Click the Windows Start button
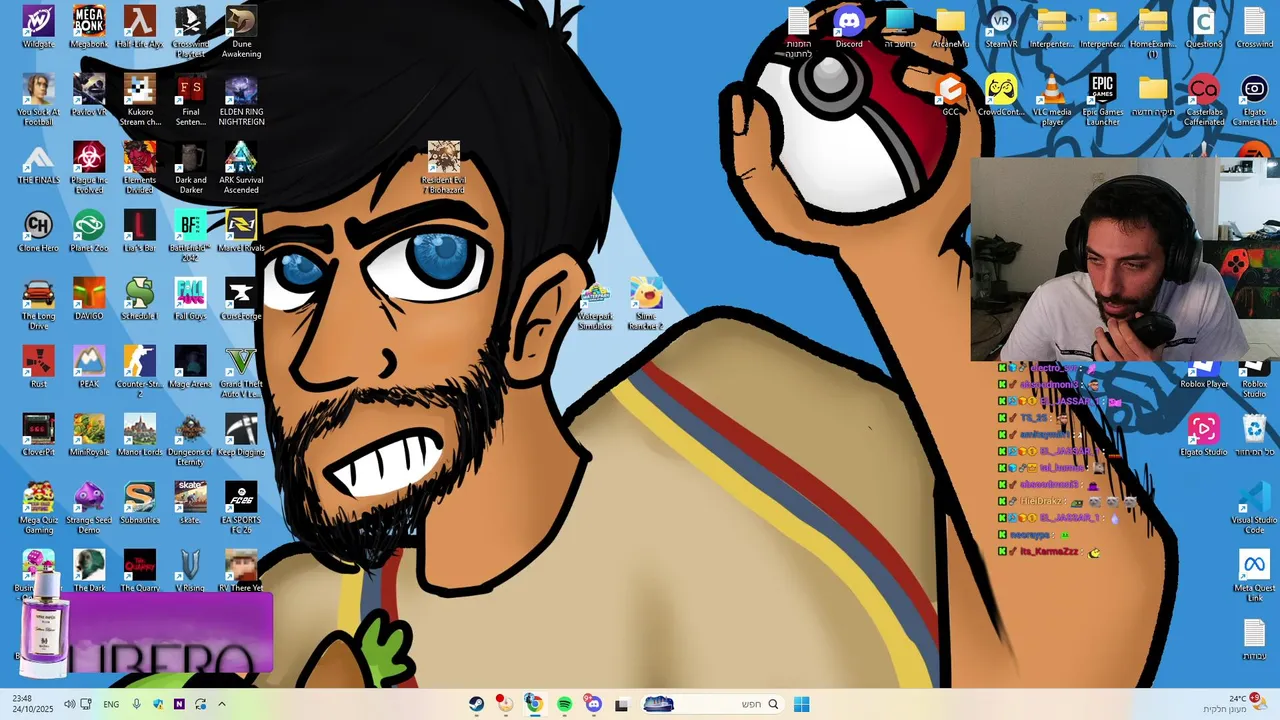The height and width of the screenshot is (720, 1280). pyautogui.click(x=801, y=704)
